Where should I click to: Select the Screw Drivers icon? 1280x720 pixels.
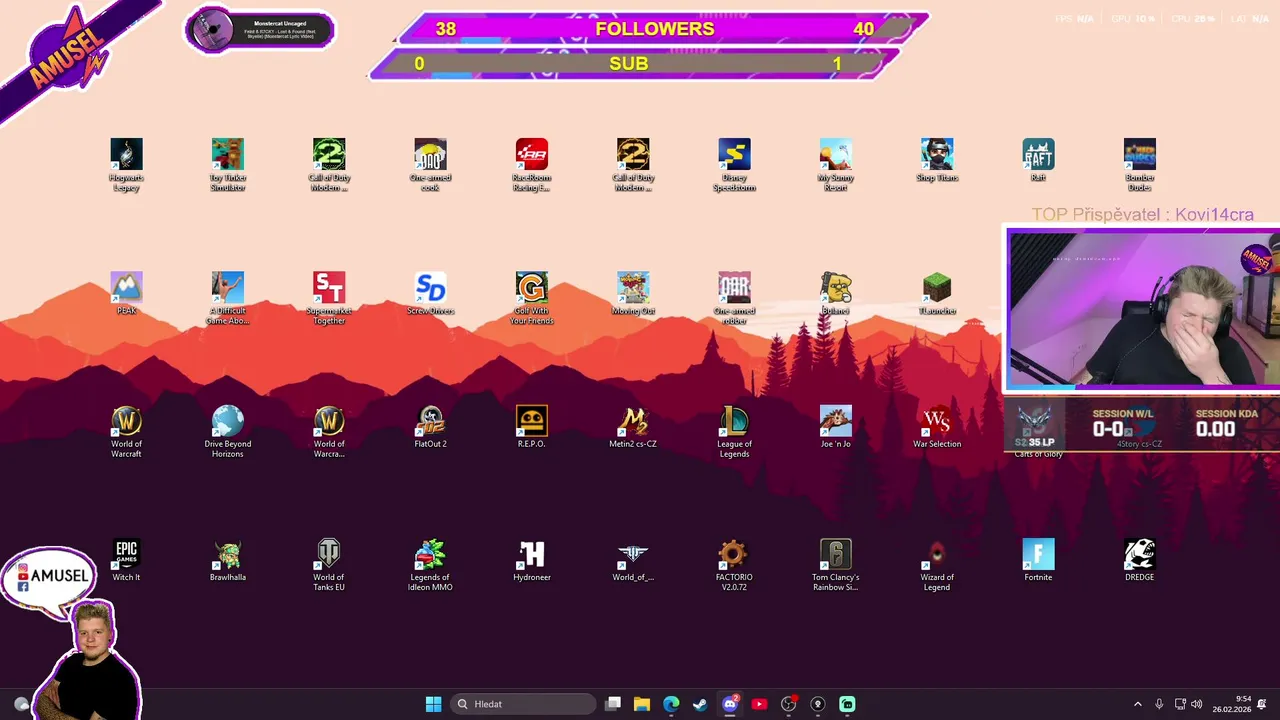click(x=430, y=294)
